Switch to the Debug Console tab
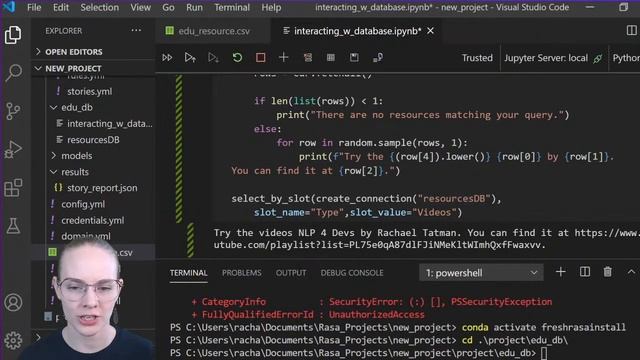Image resolution: width=640 pixels, height=360 pixels. click(x=352, y=273)
